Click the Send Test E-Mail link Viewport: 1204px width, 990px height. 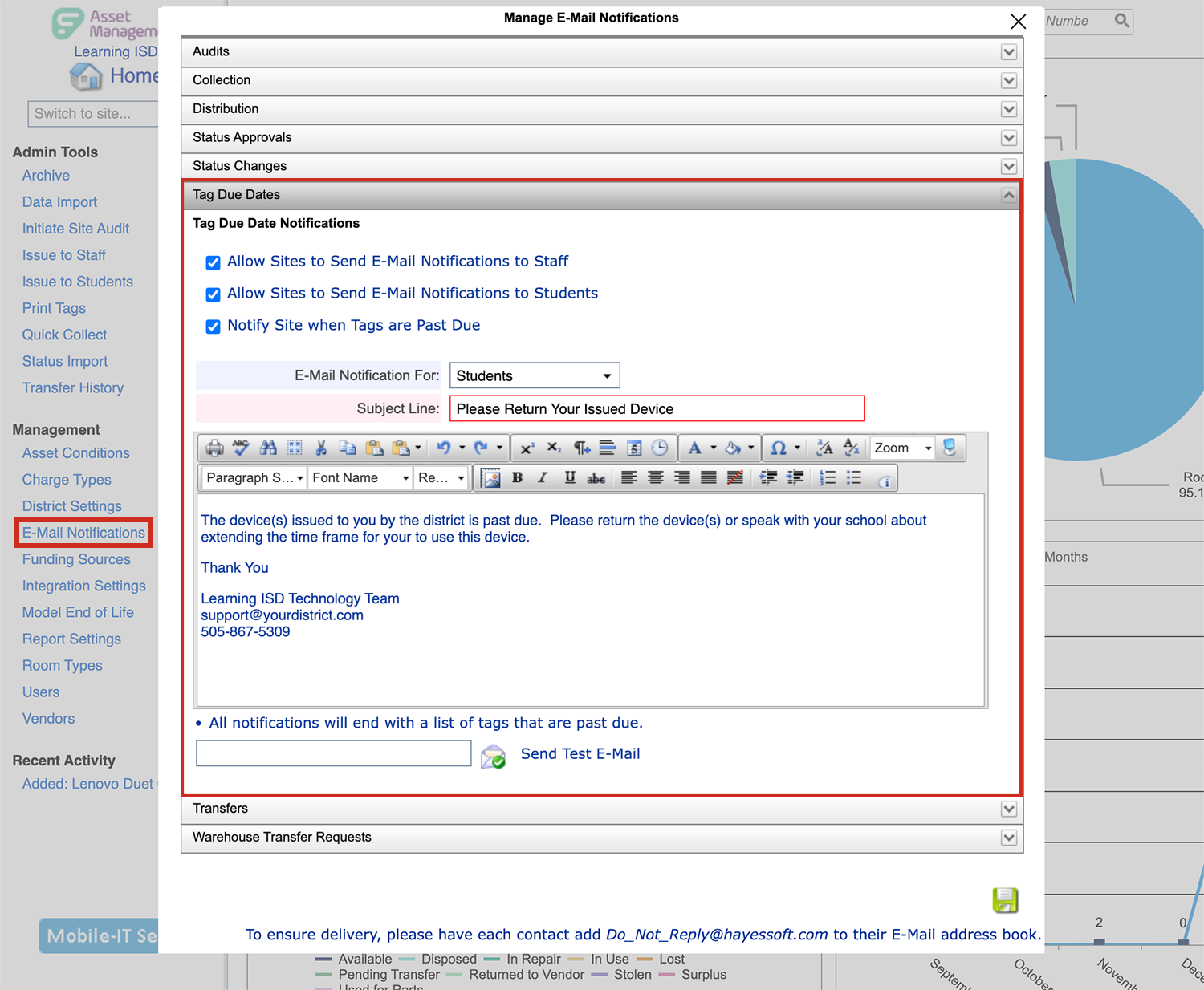pyautogui.click(x=580, y=753)
